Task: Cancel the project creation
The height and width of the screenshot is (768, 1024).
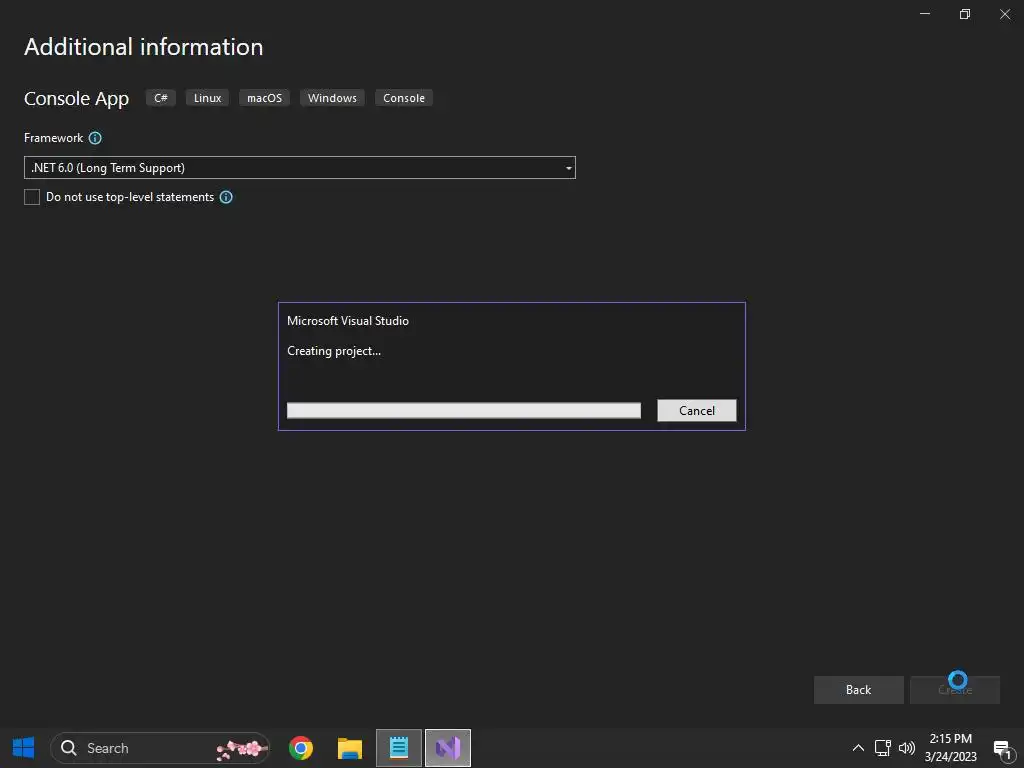Action: [x=697, y=411]
